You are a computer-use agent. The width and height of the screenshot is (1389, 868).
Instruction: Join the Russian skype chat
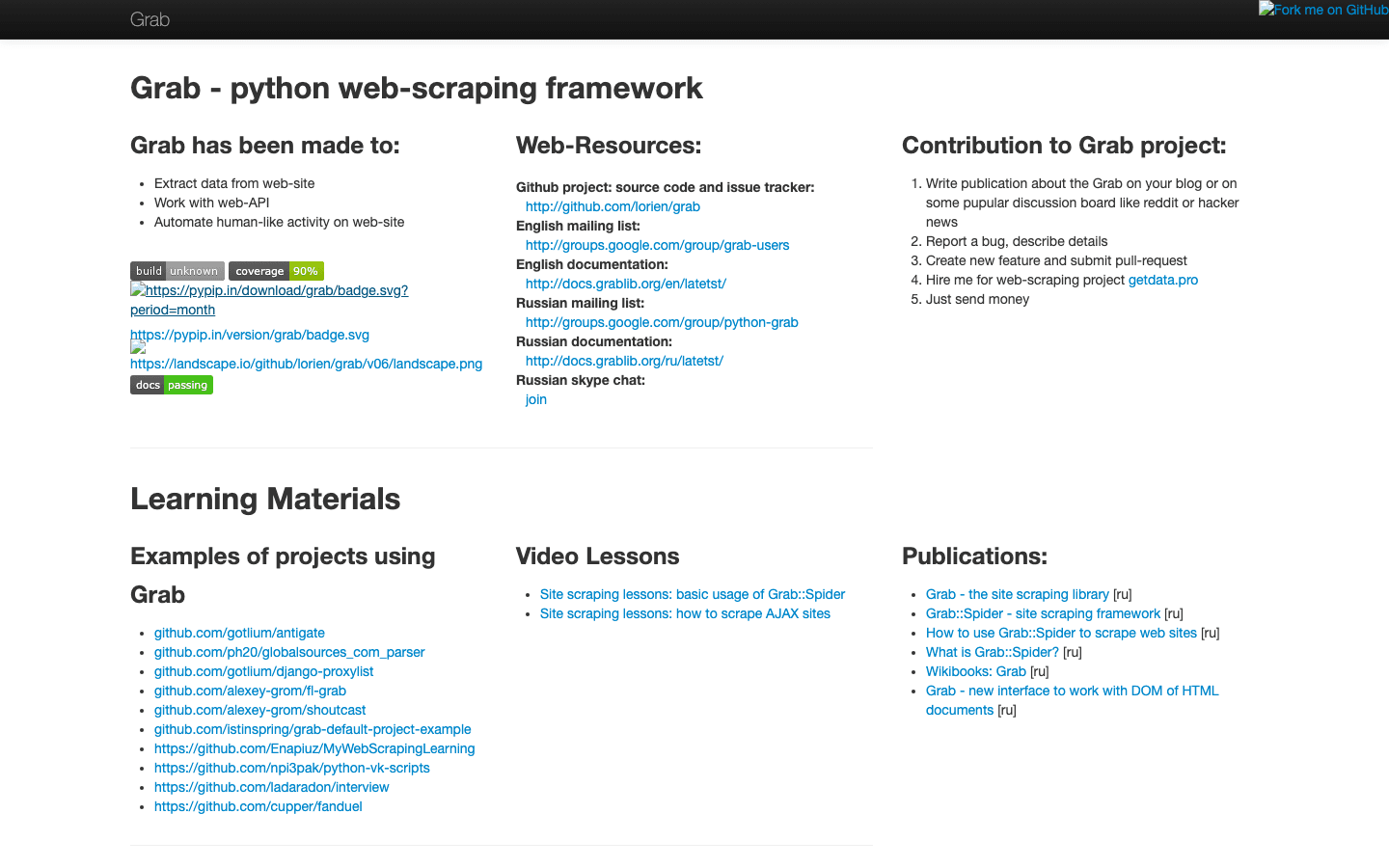[x=536, y=399]
